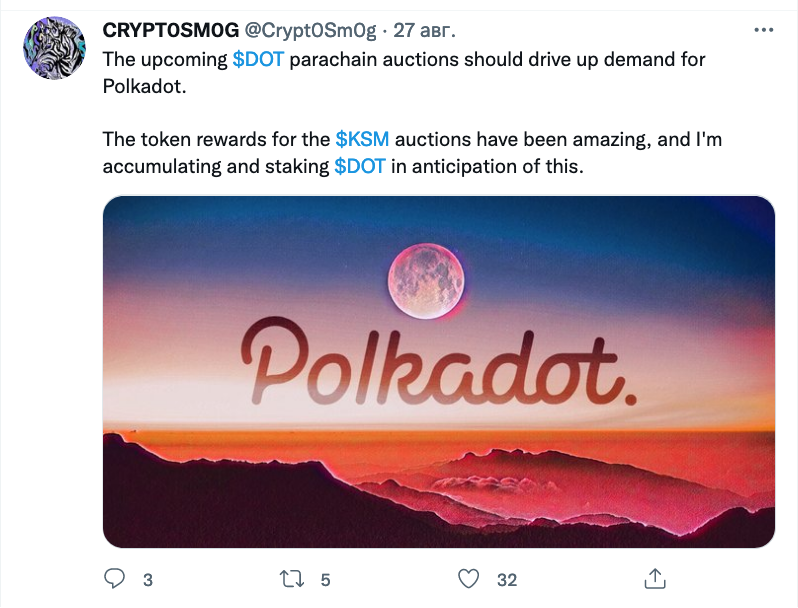This screenshot has height=608, width=798.
Task: Retweet this post via retweet icon
Action: tap(292, 579)
